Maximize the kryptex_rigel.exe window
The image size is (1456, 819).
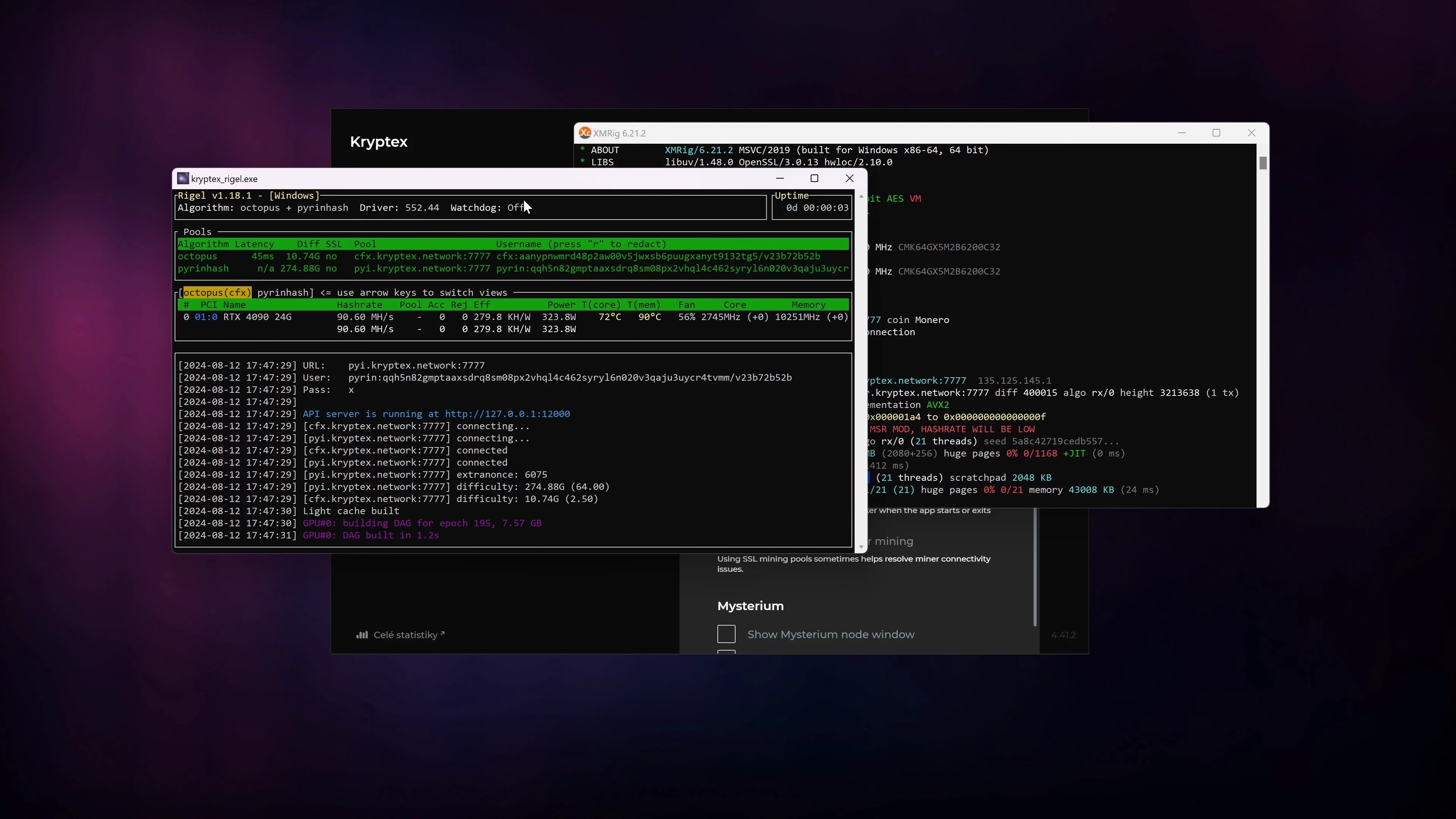coord(814,178)
